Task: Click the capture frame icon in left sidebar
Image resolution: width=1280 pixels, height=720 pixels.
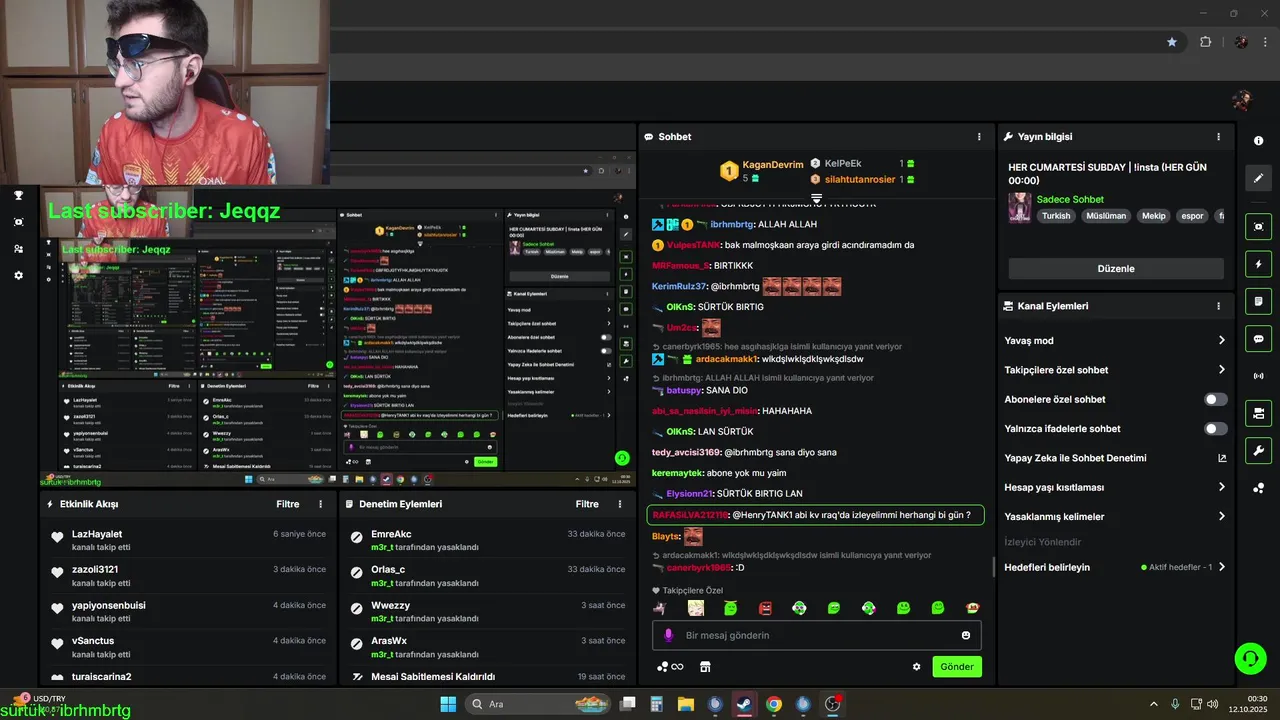Action: (x=18, y=222)
